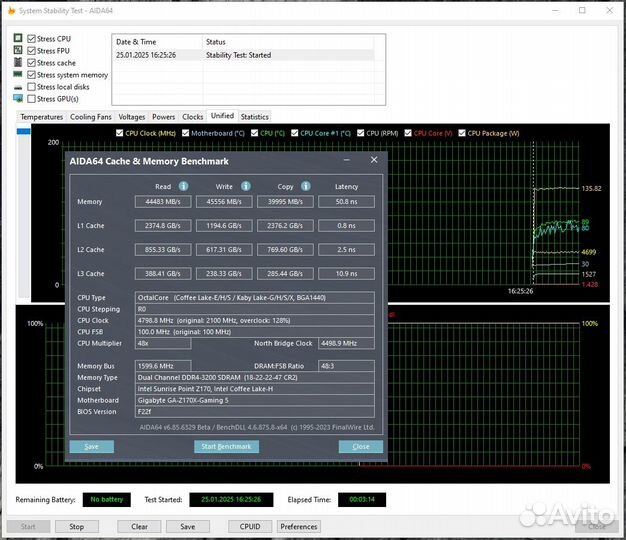Click Test Started timestamp display
The image size is (626, 540).
pos(231,499)
